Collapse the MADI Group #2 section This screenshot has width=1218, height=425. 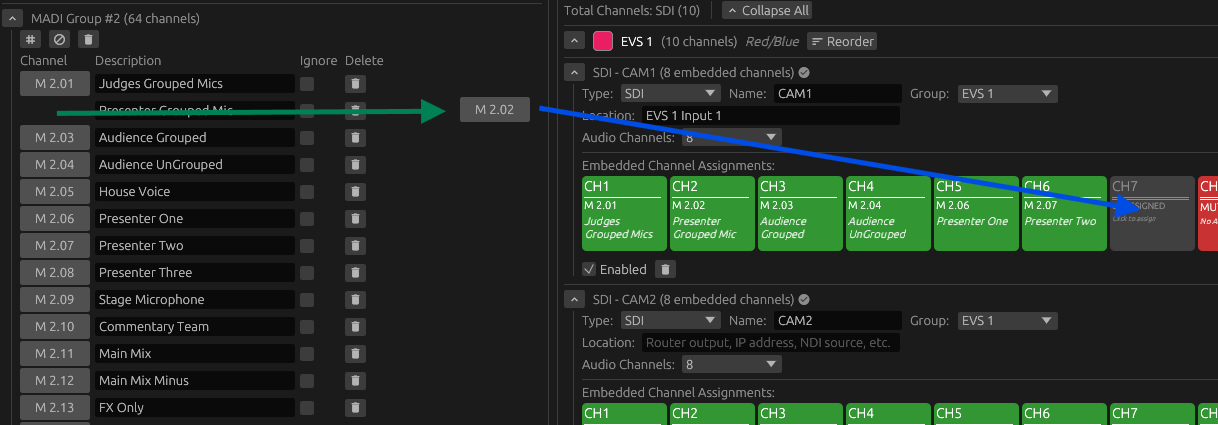(13, 18)
